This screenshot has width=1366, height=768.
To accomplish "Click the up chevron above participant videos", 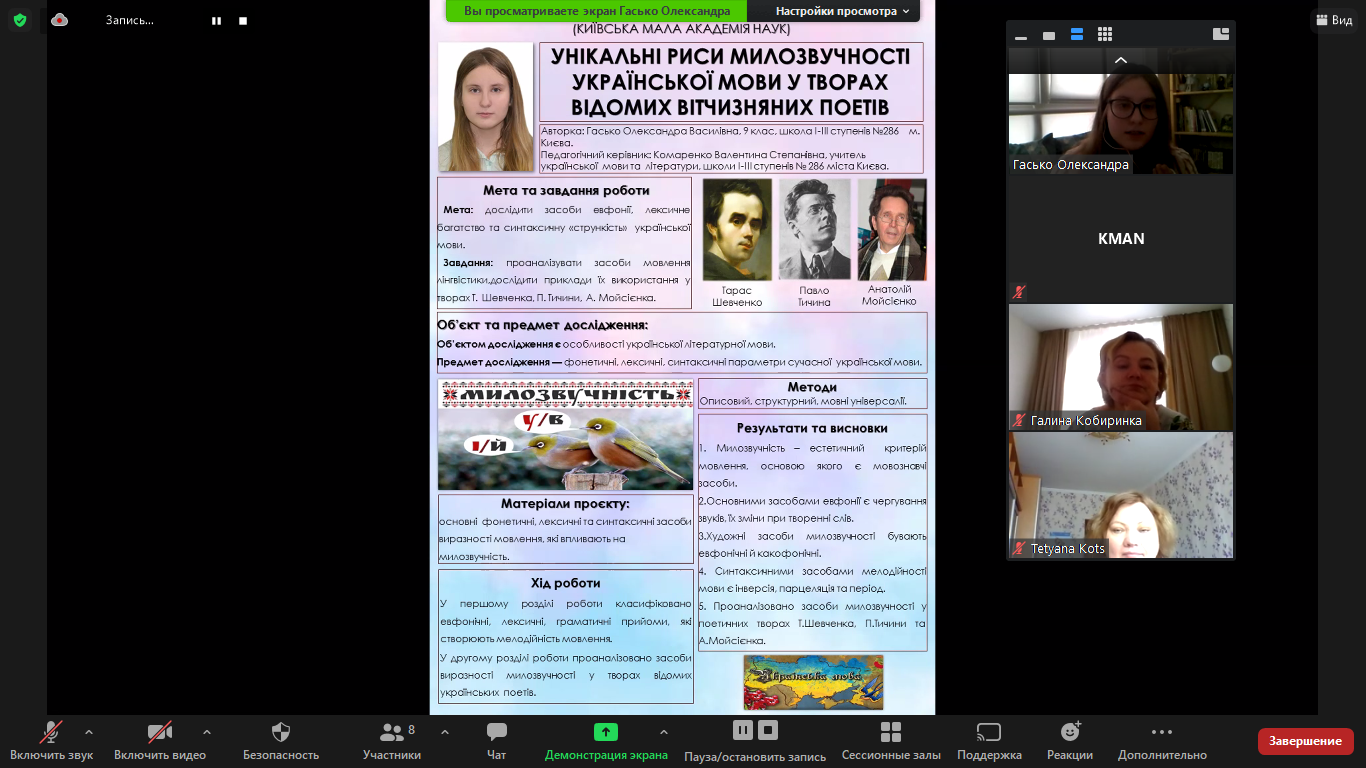I will (x=1121, y=60).
